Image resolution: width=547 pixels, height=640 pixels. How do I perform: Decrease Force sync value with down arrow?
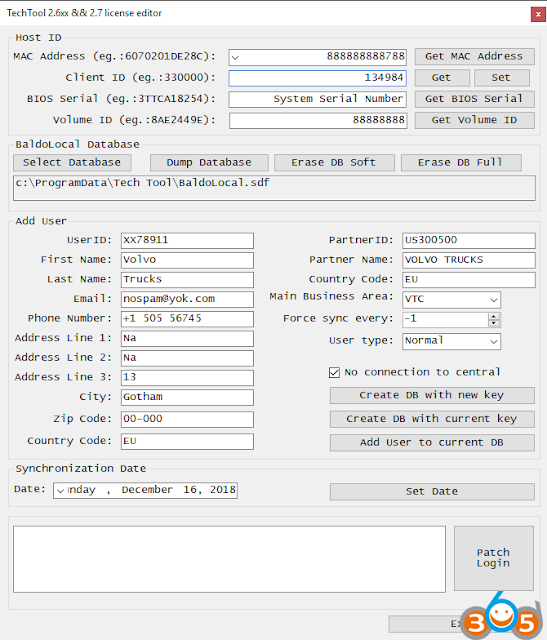[x=494, y=323]
